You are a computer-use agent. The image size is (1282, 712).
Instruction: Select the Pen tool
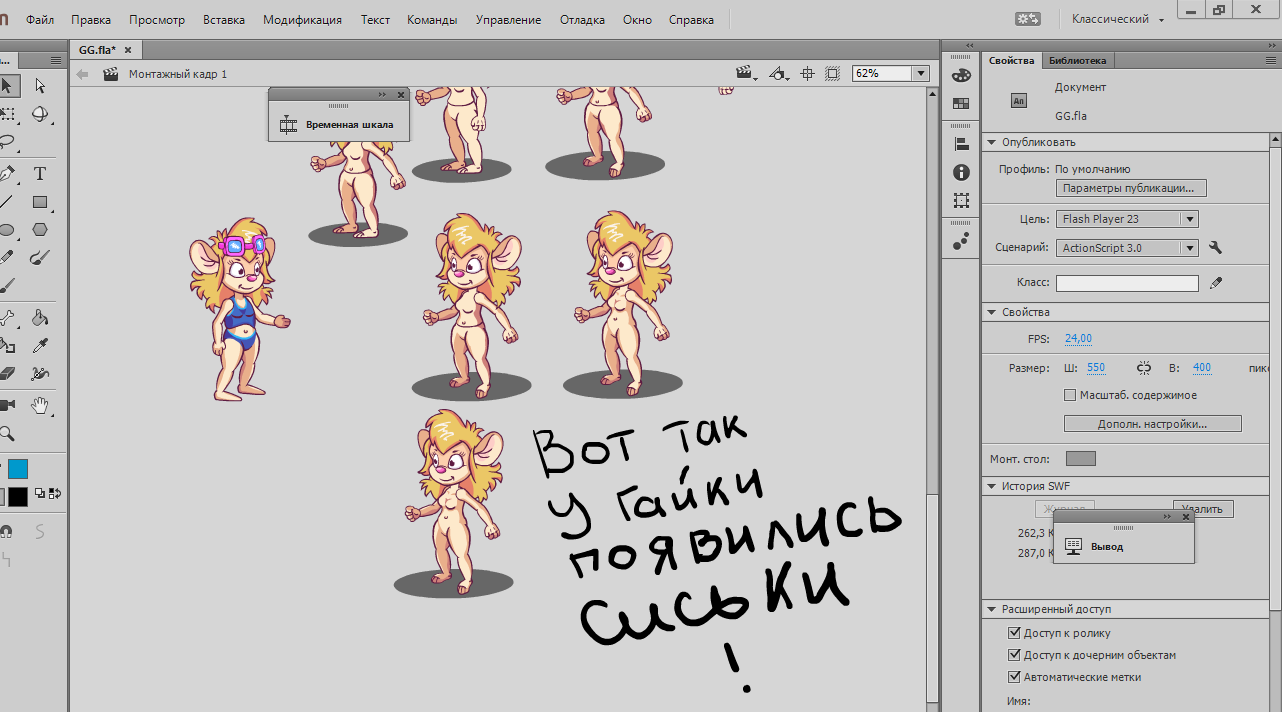tap(6, 173)
